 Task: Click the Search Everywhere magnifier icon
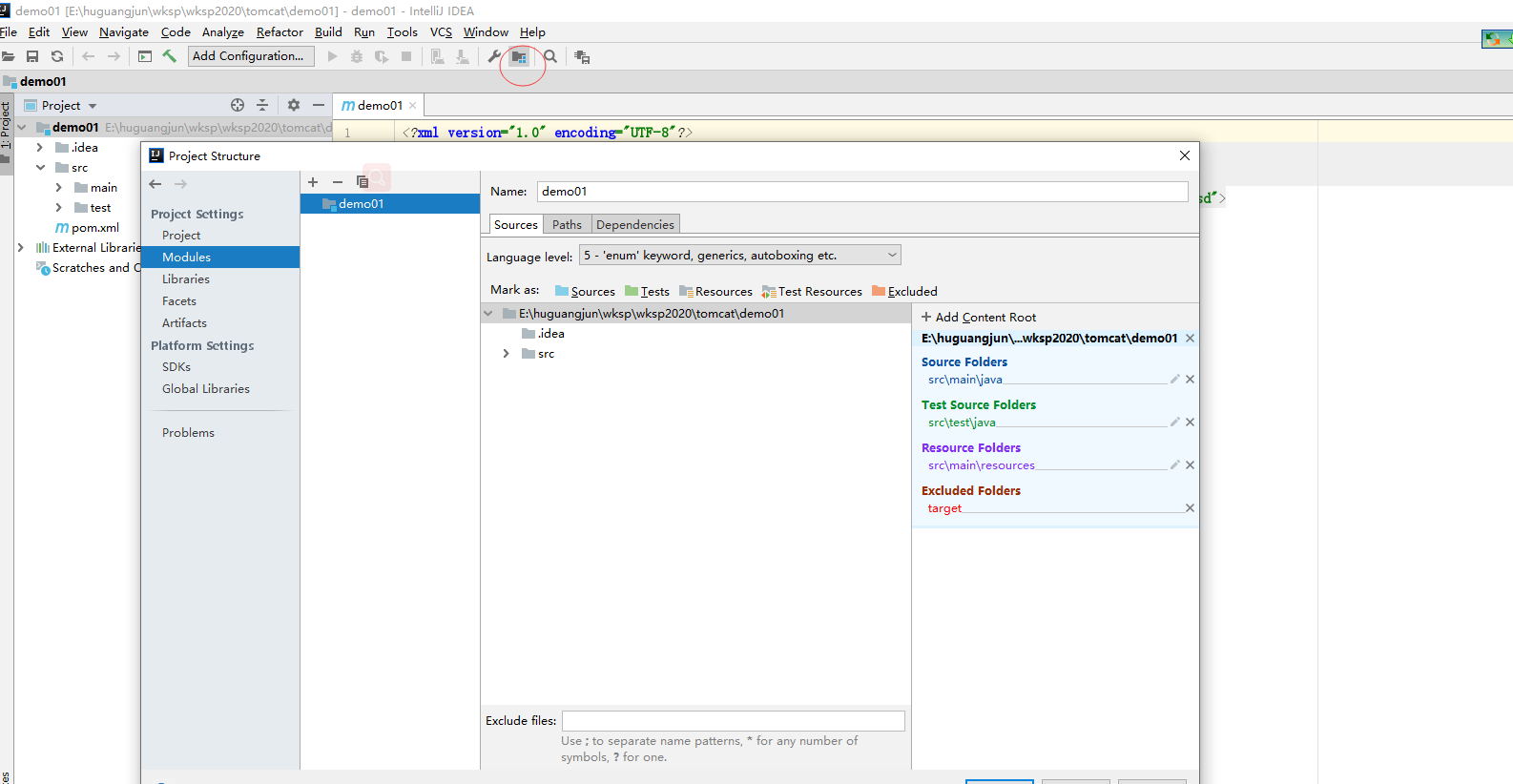pyautogui.click(x=550, y=57)
